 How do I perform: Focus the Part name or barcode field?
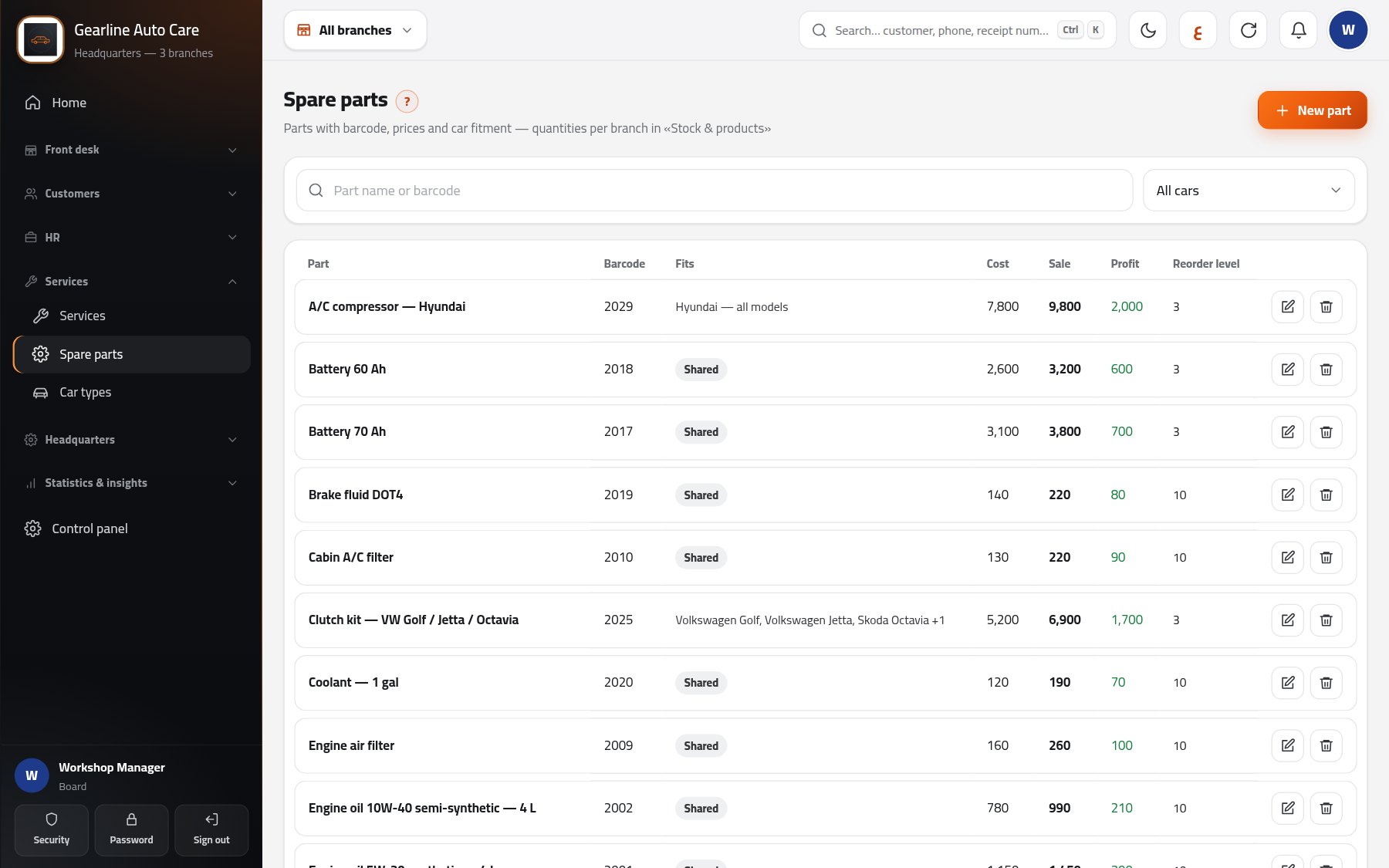pyautogui.click(x=715, y=191)
